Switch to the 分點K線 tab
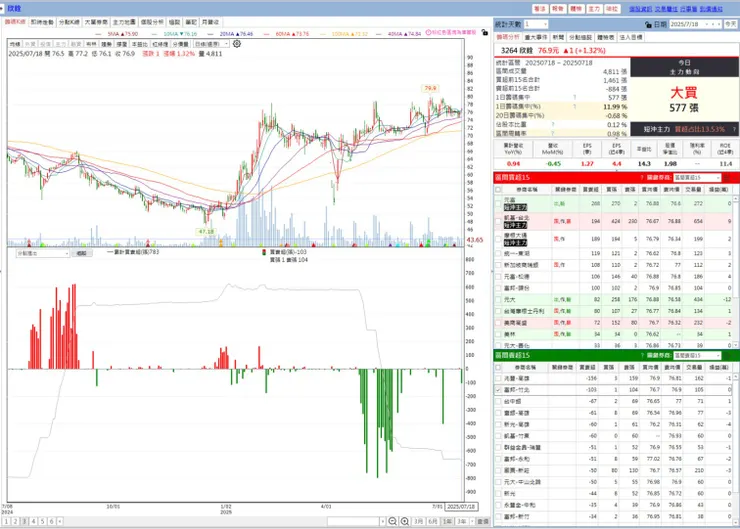The height and width of the screenshot is (529, 740). (69, 22)
